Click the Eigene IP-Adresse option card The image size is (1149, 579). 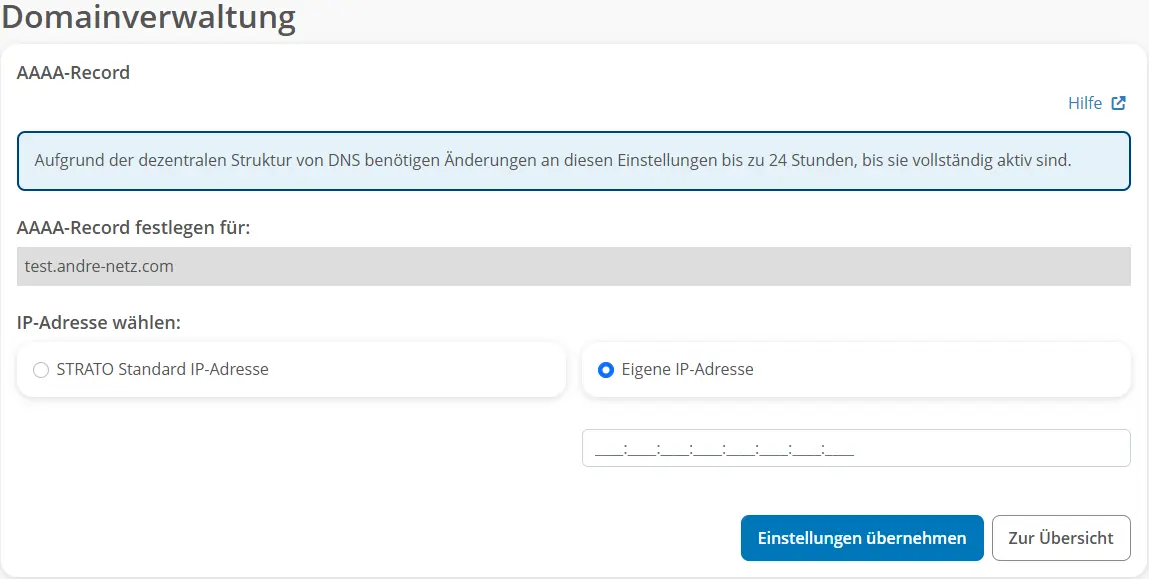855,369
